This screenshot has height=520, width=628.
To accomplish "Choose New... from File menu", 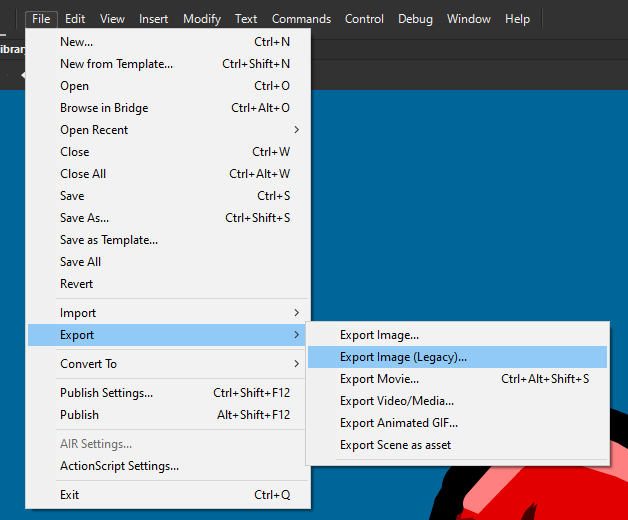I will (x=168, y=42).
